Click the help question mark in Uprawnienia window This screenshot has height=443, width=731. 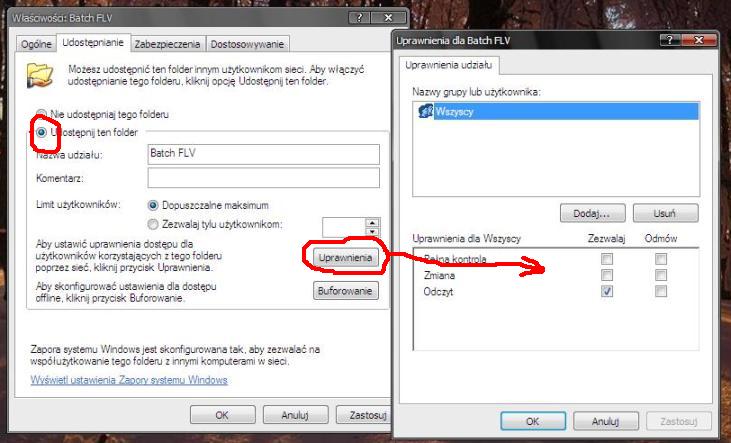click(x=670, y=40)
